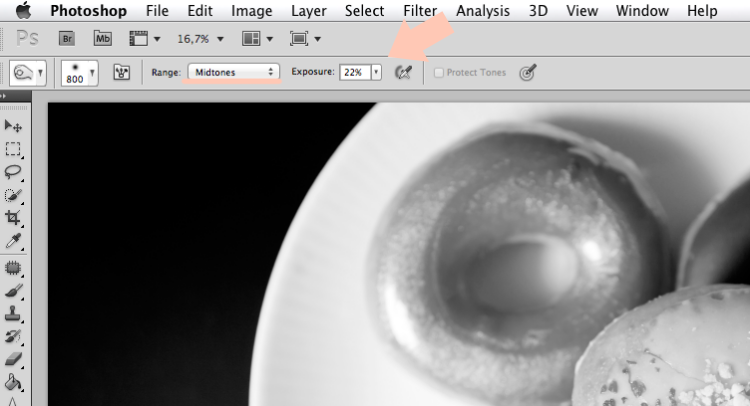Launch Bridge with the Br icon
Image resolution: width=750 pixels, height=406 pixels.
67,39
